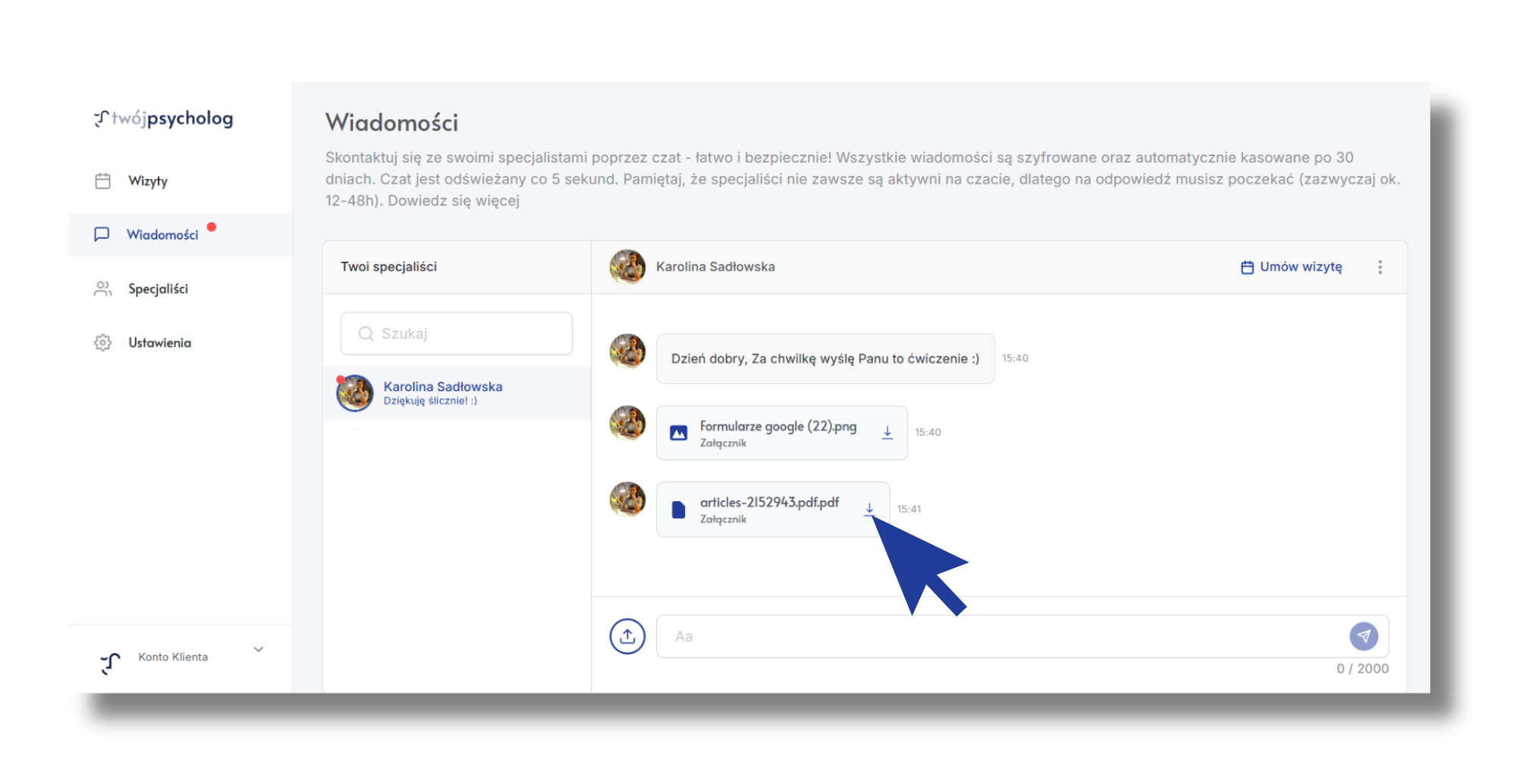Click Karolina Sadłowska avatar in specialists list

(x=355, y=393)
